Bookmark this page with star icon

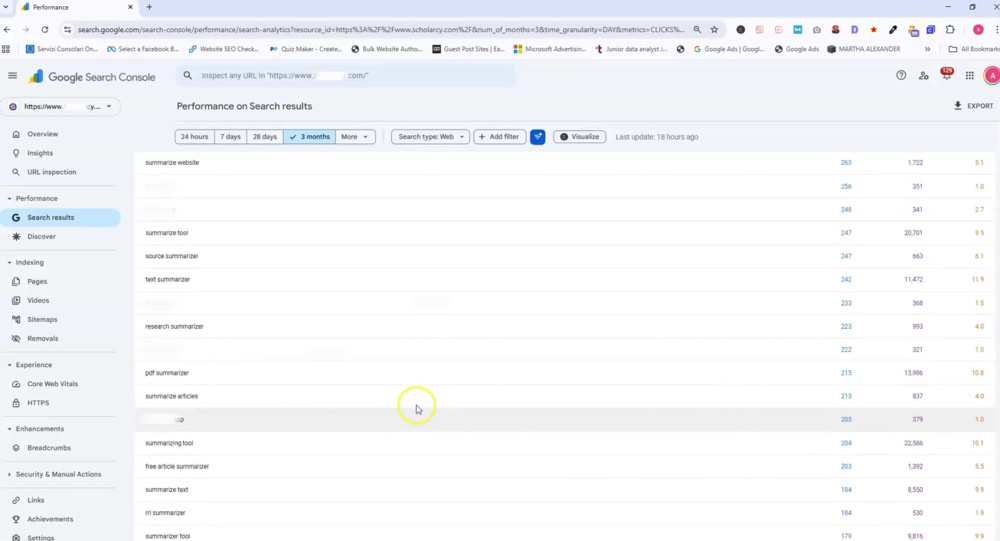714,29
